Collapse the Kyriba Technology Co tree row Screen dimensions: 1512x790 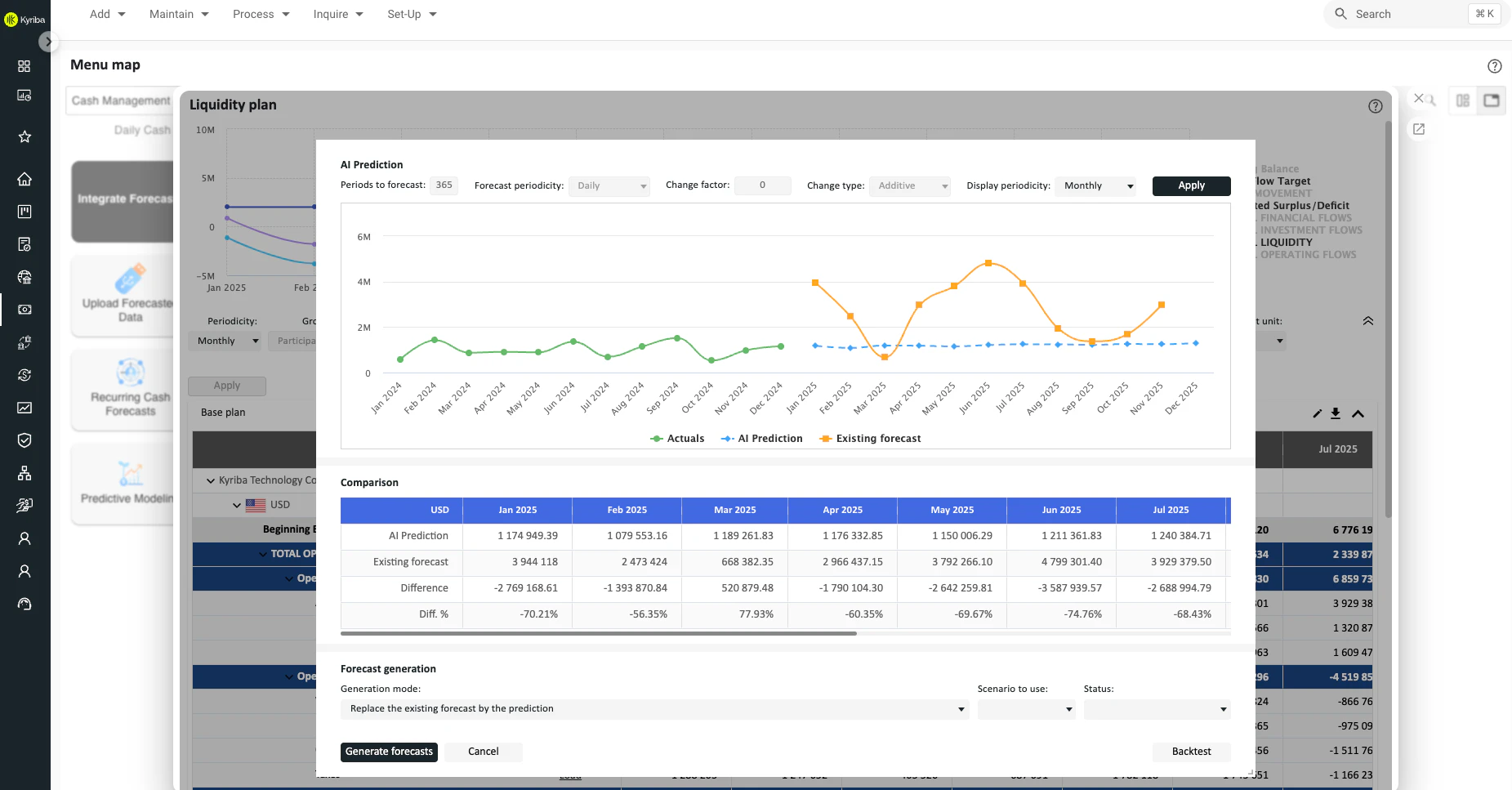210,480
